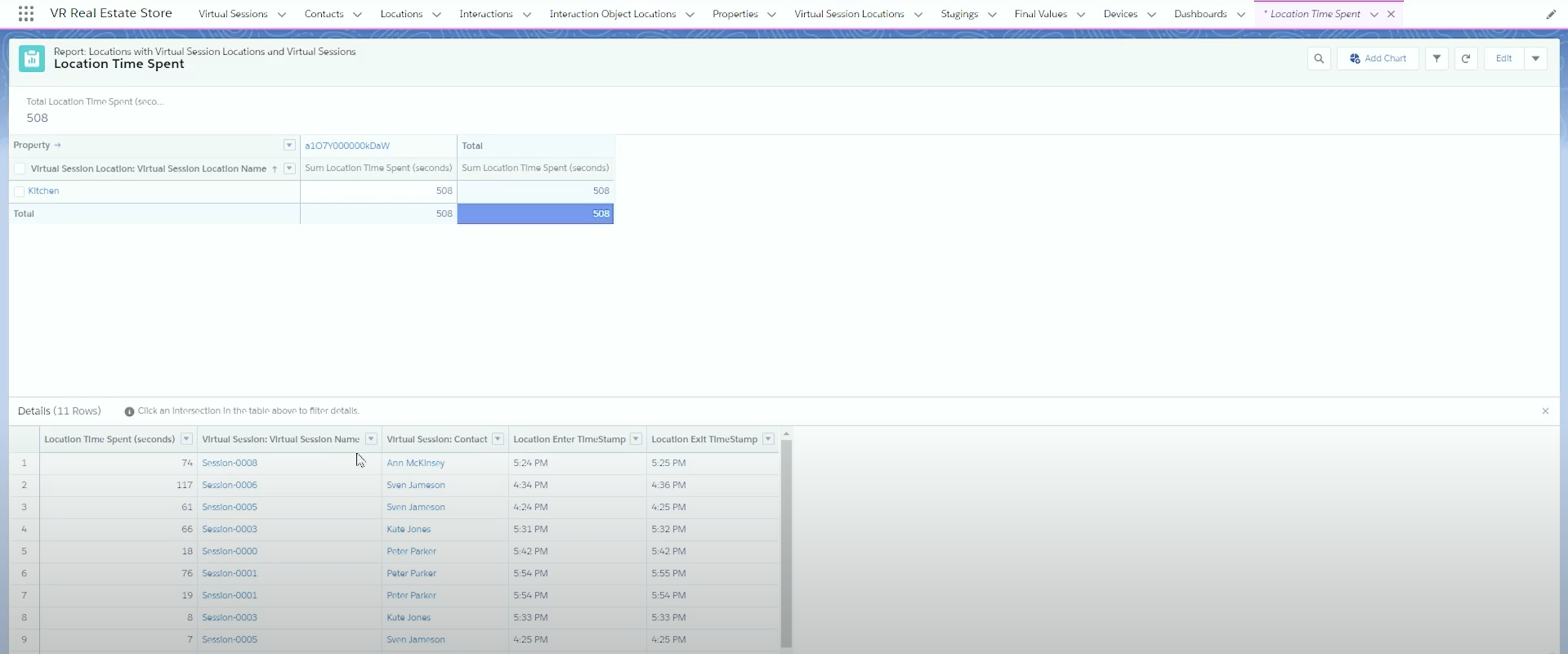Open the report filter funnel icon

coord(1436,59)
